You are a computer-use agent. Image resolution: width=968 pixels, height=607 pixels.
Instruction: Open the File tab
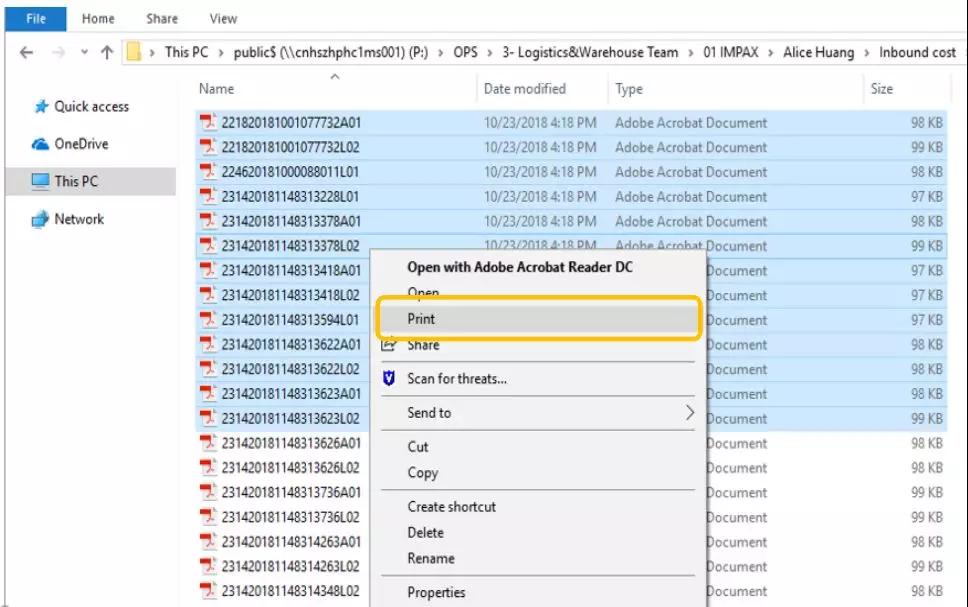click(x=35, y=18)
